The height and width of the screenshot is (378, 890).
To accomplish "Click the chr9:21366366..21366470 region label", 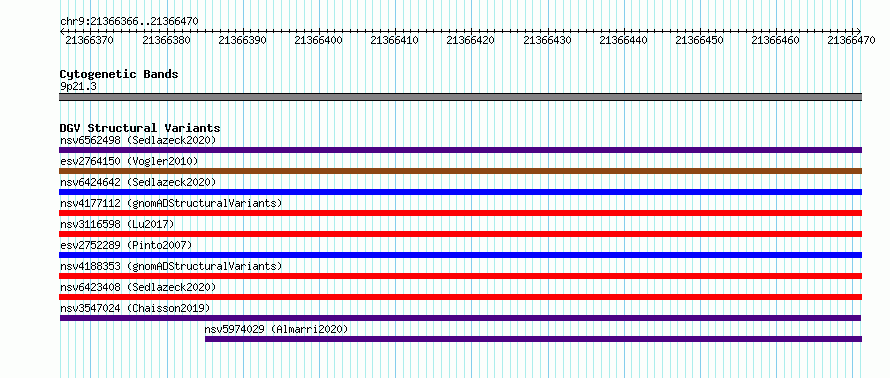I will pyautogui.click(x=129, y=21).
